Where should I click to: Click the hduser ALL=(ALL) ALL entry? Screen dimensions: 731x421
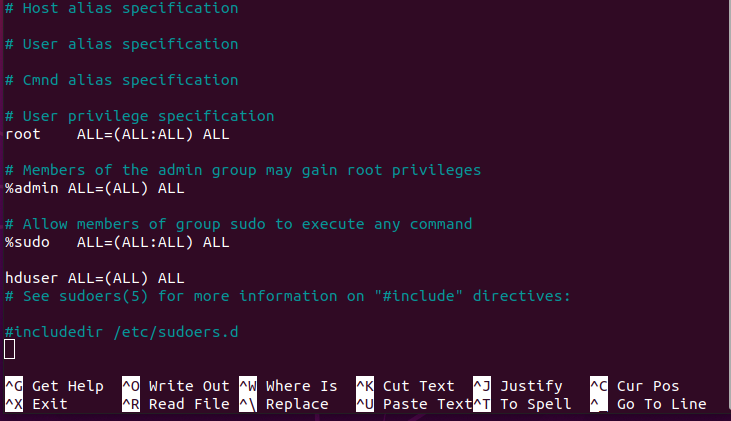(x=94, y=278)
